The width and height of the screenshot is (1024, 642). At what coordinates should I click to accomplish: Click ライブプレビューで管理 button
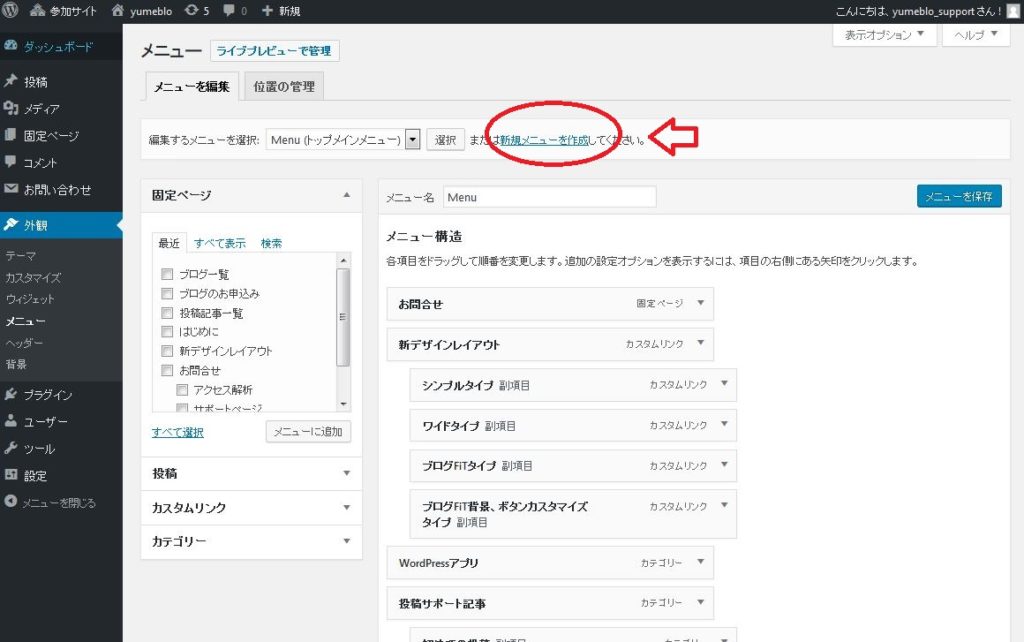274,51
